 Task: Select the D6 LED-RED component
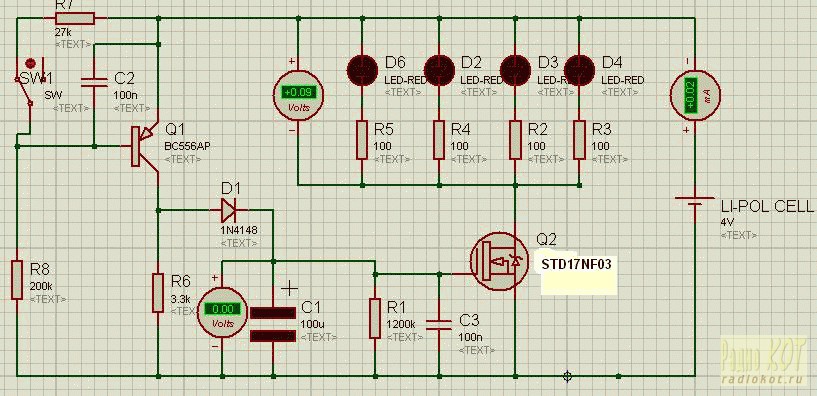pos(362,69)
